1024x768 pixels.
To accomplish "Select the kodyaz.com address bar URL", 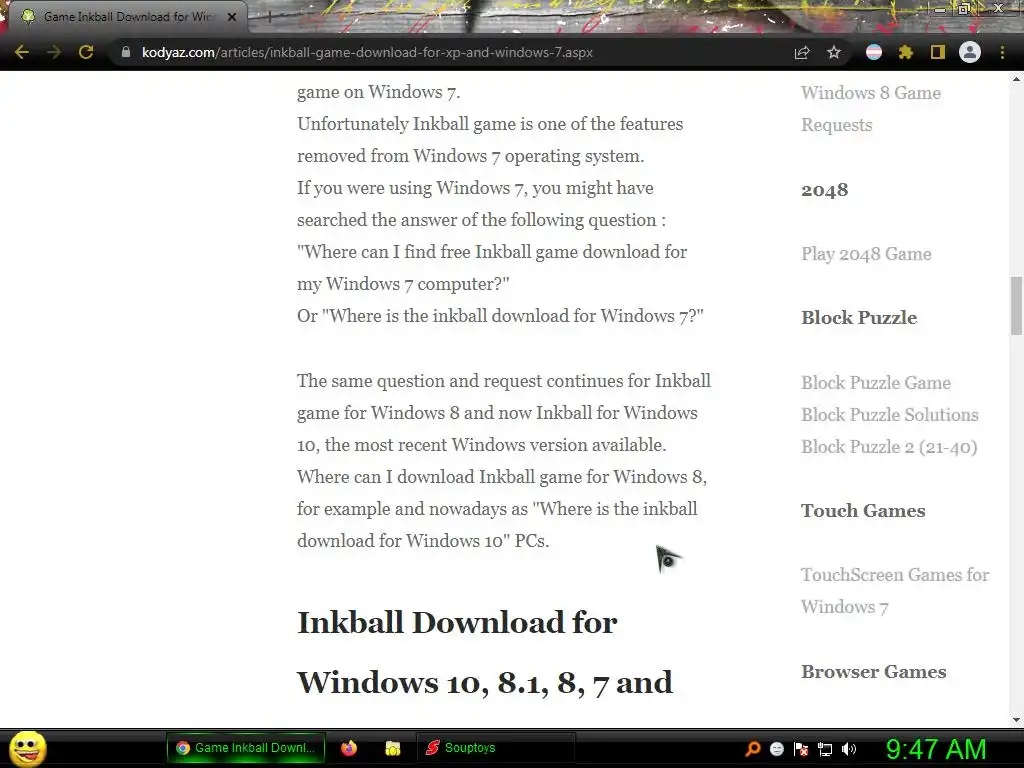I will 367,52.
